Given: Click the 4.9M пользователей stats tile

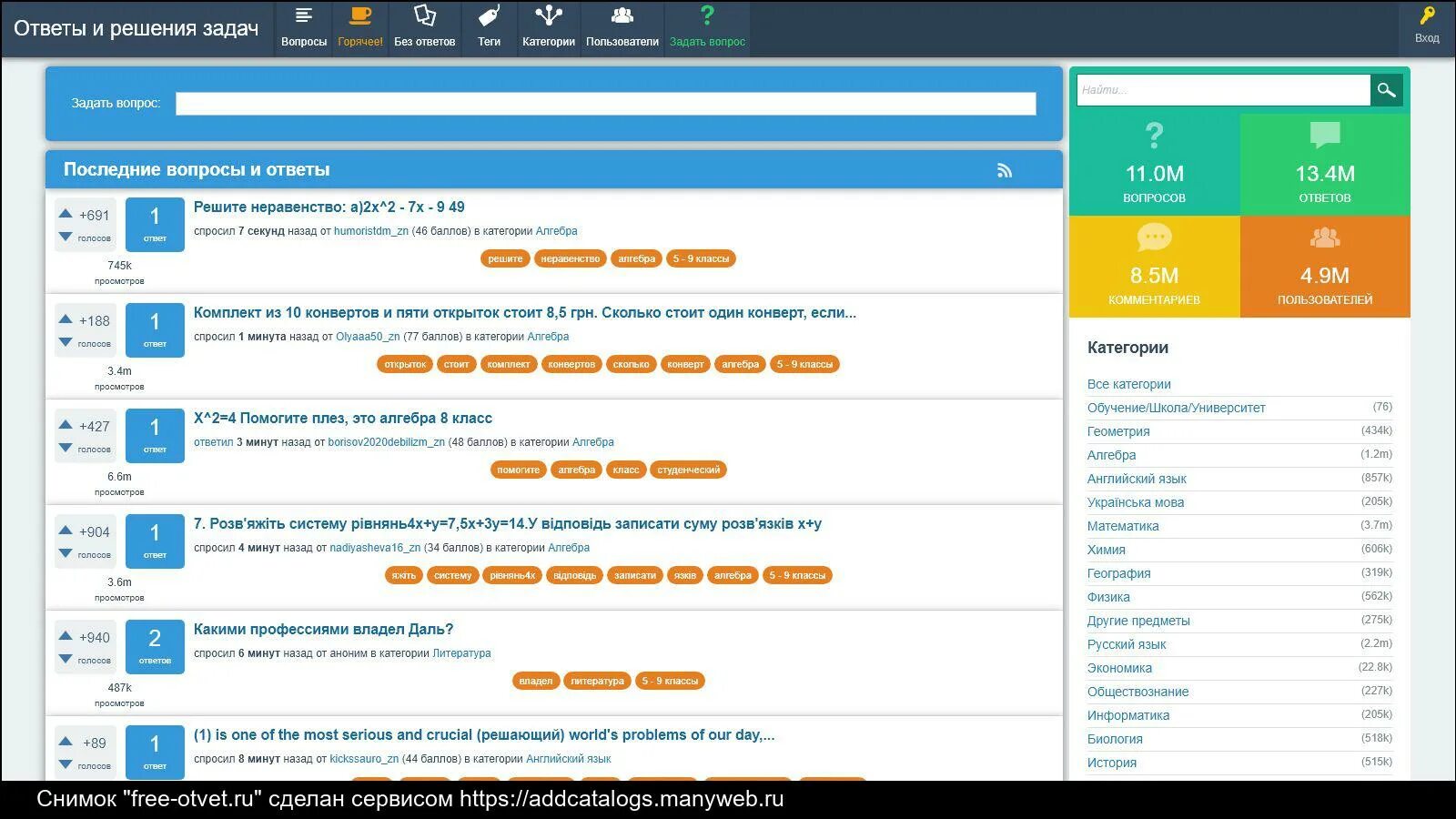Looking at the screenshot, I should [x=1325, y=267].
